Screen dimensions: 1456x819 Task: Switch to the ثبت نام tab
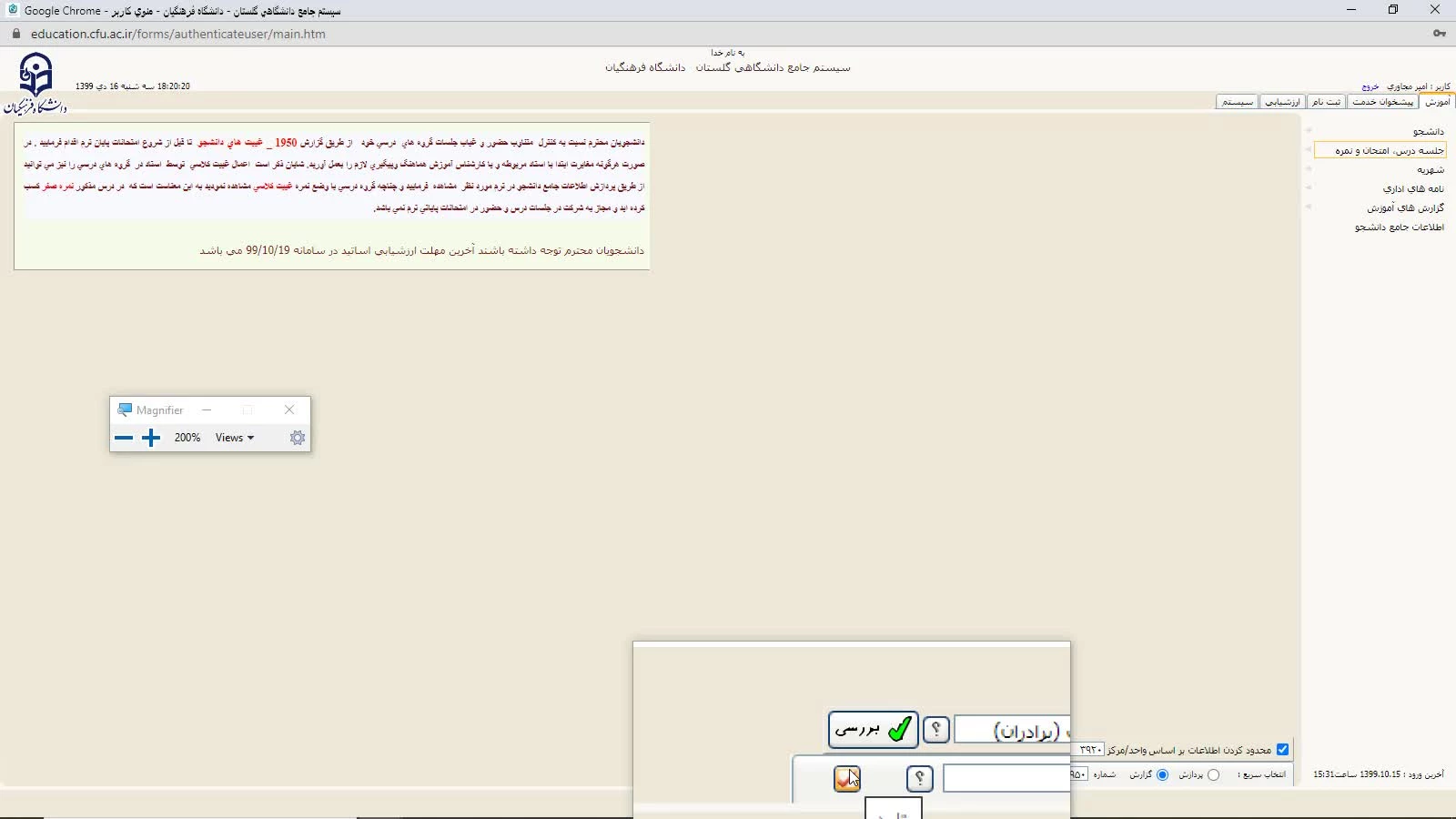pos(1326,102)
